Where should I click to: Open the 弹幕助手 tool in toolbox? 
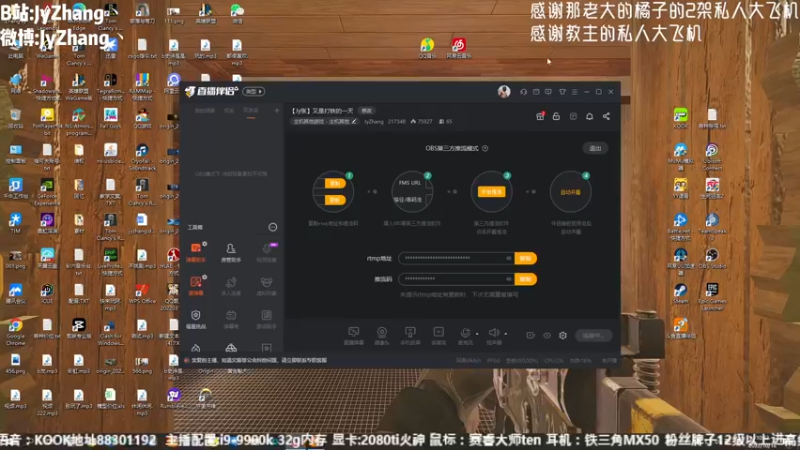tap(196, 252)
